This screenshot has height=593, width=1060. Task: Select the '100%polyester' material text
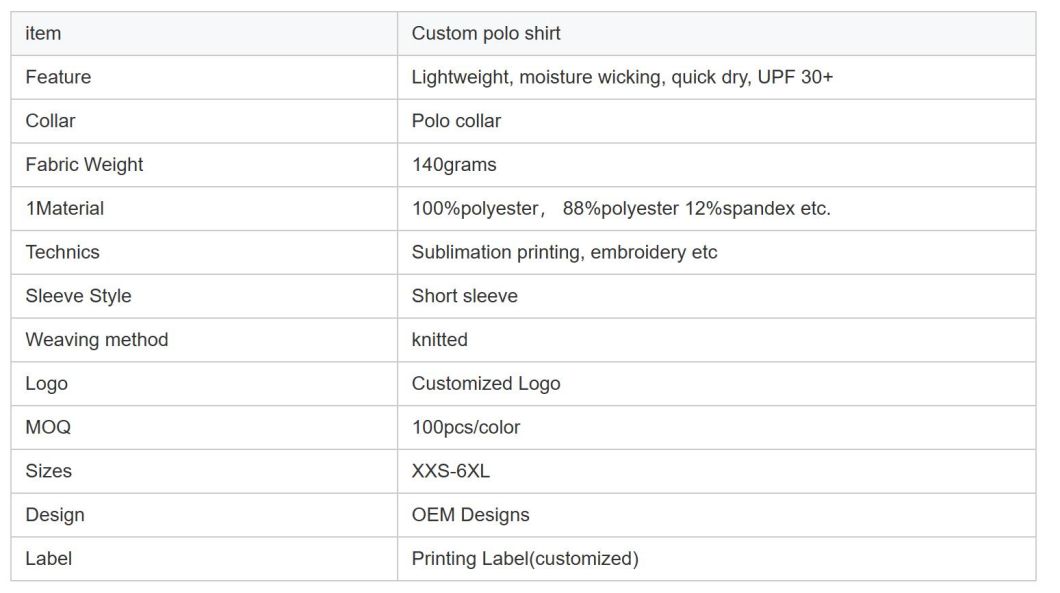[475, 208]
